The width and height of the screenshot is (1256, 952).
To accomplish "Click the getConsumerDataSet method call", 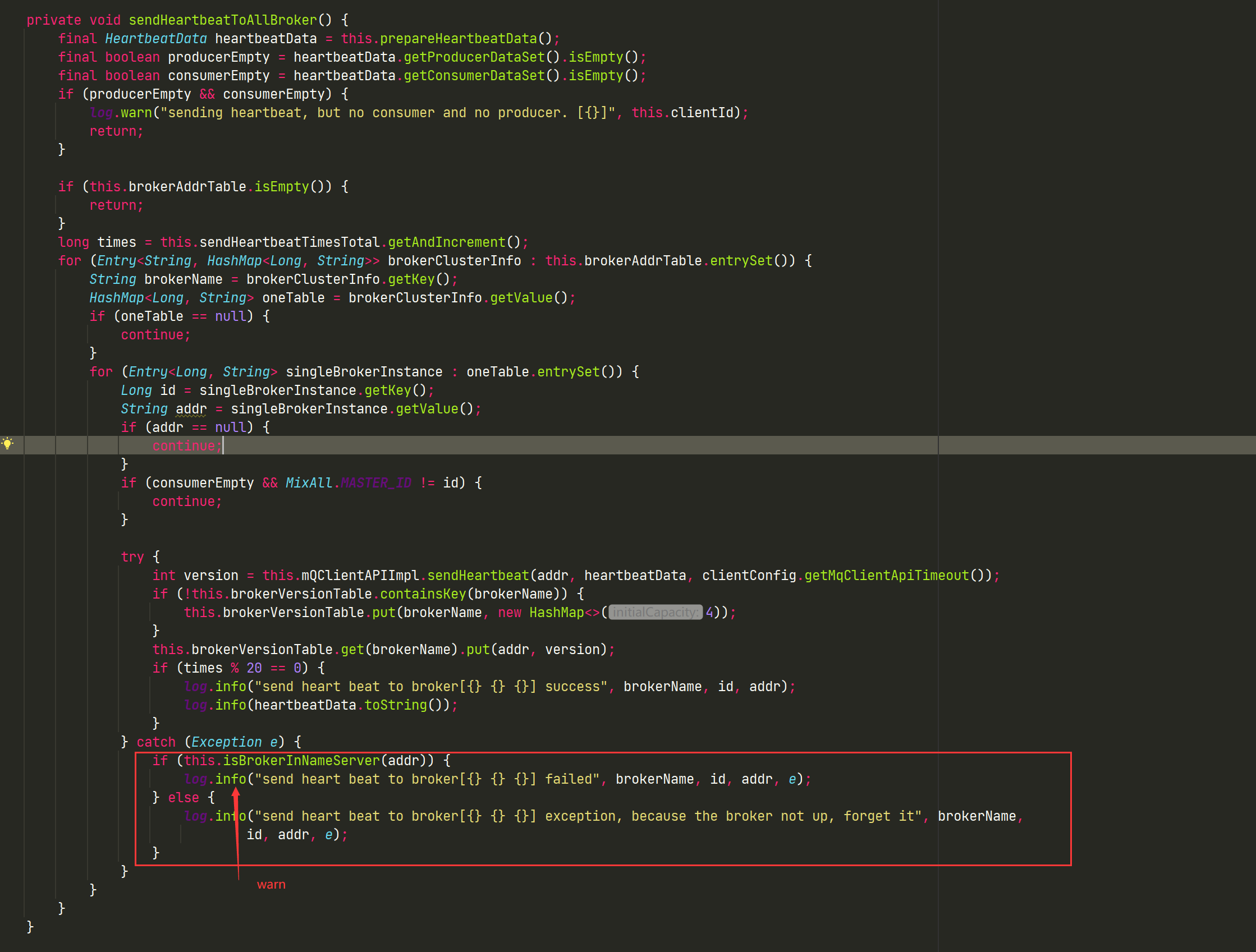I will pos(474,76).
